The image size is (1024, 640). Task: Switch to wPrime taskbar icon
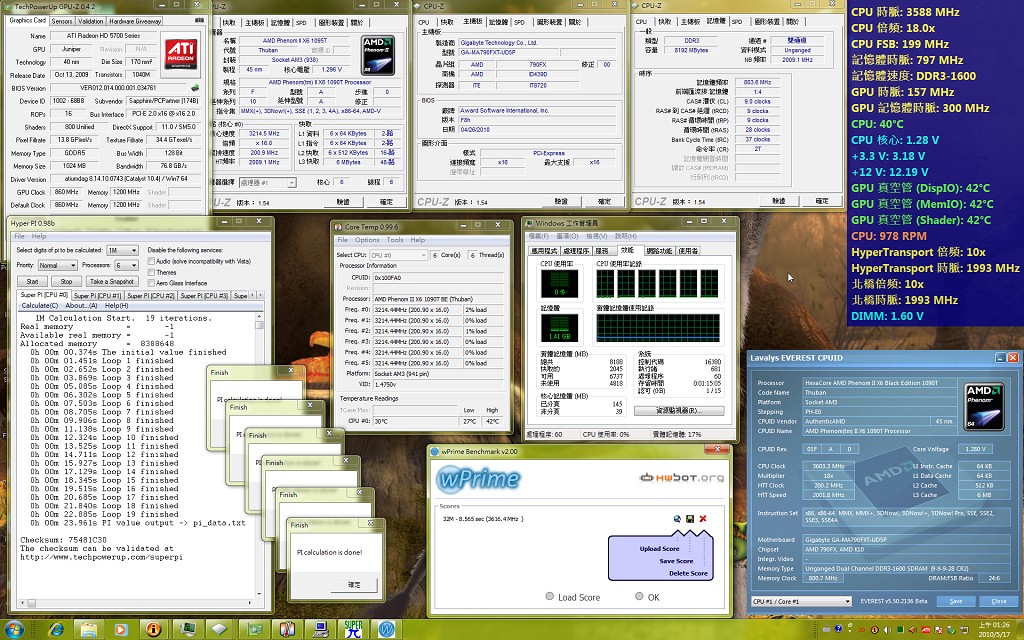coord(387,630)
